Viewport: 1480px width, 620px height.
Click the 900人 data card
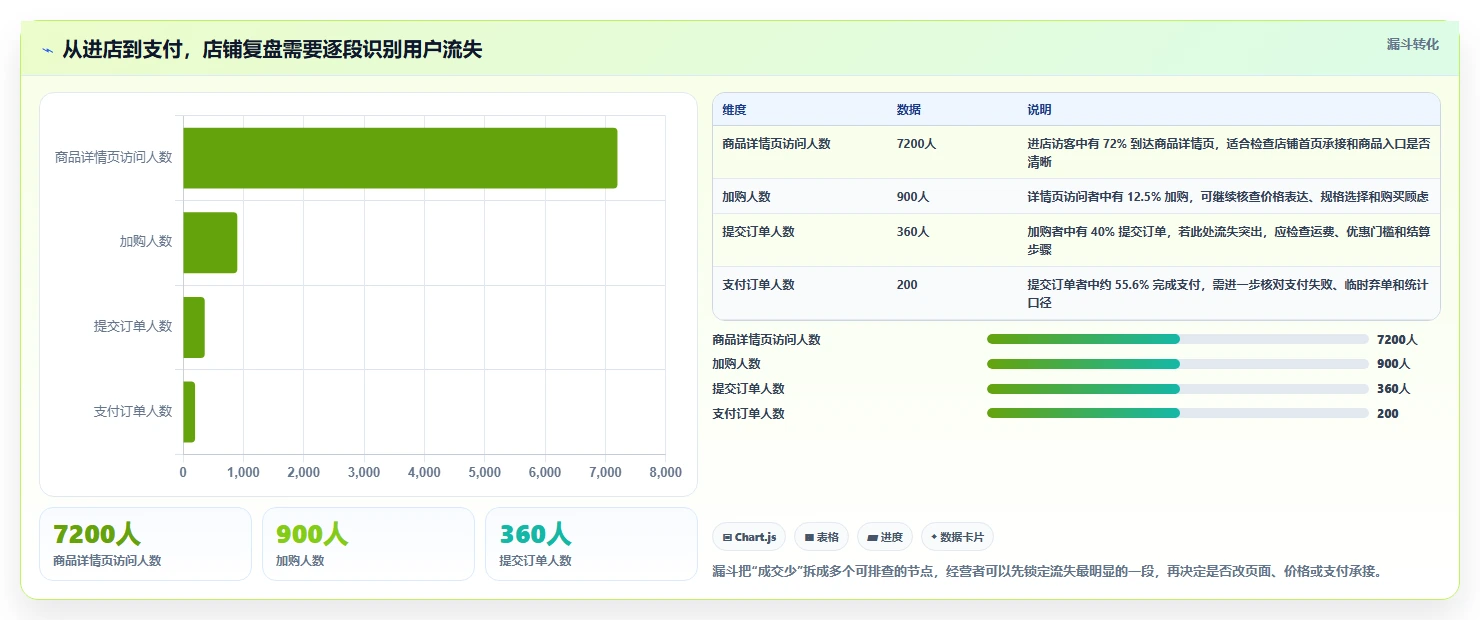click(x=368, y=544)
